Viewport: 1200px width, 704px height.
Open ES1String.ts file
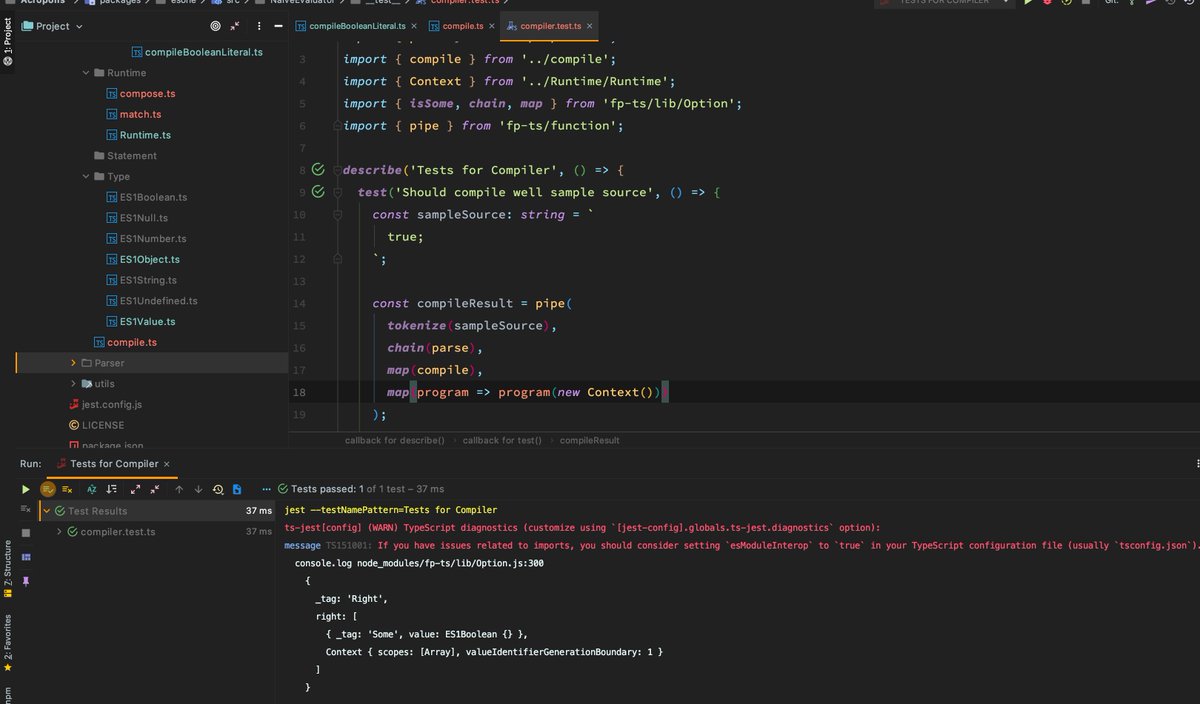tap(141, 280)
